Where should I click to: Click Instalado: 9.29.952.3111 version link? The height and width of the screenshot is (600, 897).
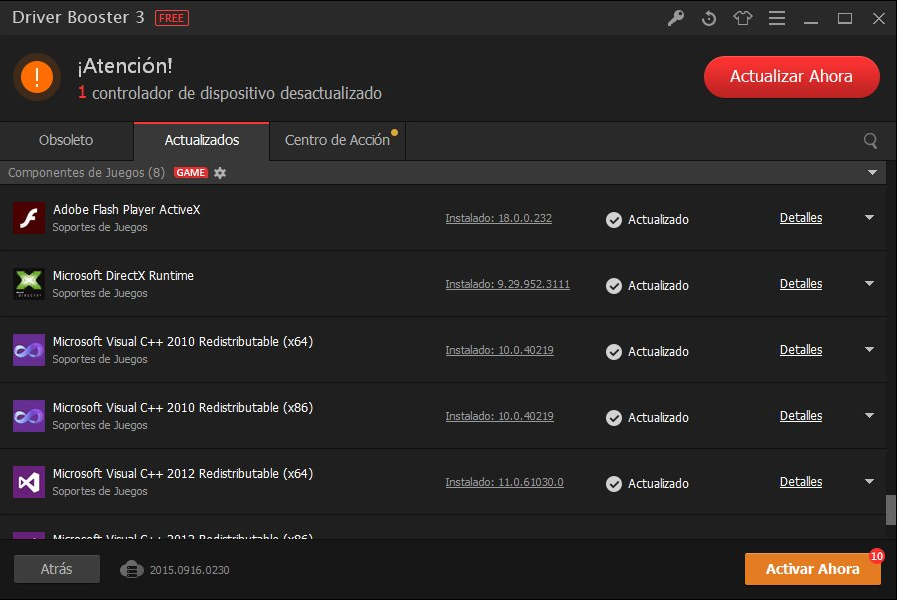pos(507,284)
